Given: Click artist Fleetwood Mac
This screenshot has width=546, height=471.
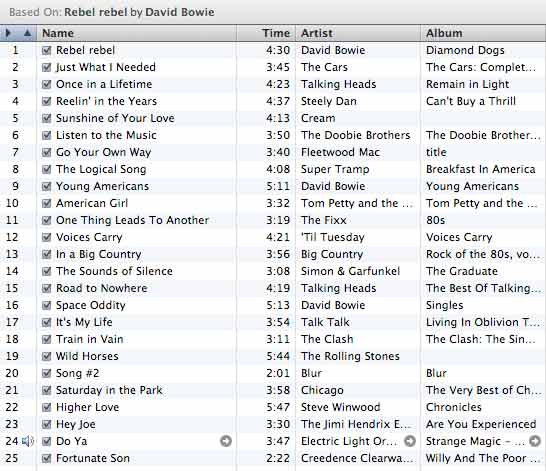Looking at the screenshot, I should pyautogui.click(x=340, y=152).
